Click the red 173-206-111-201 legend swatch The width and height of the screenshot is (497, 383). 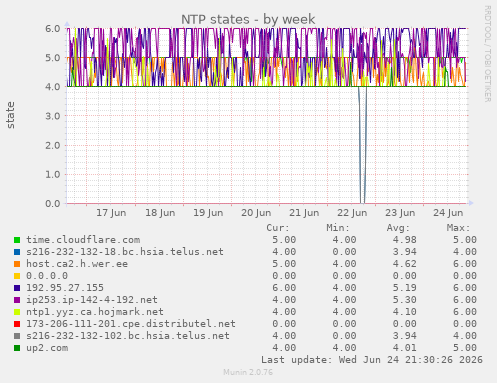tap(17, 324)
